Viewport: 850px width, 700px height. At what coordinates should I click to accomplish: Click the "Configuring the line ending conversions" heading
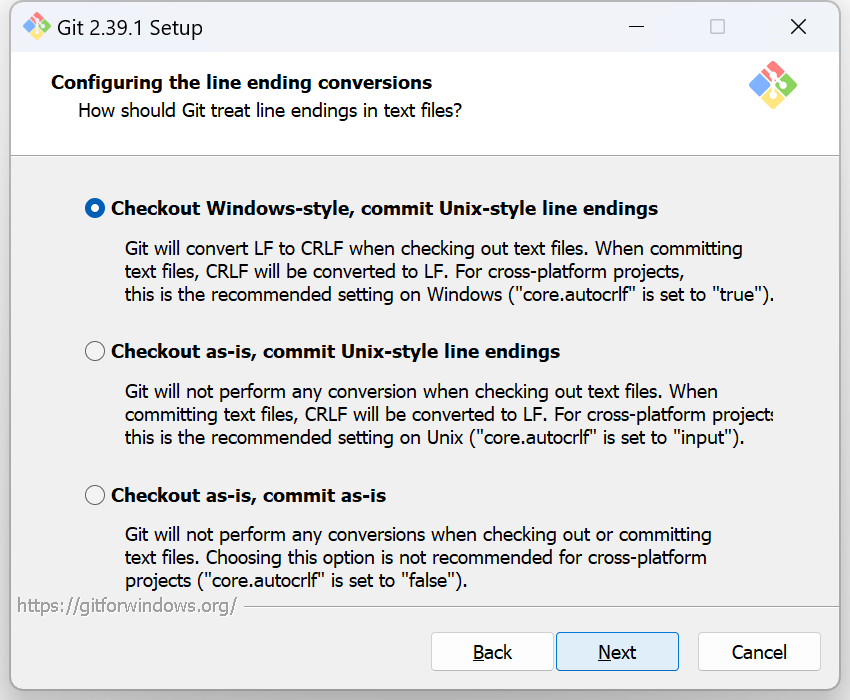[242, 83]
